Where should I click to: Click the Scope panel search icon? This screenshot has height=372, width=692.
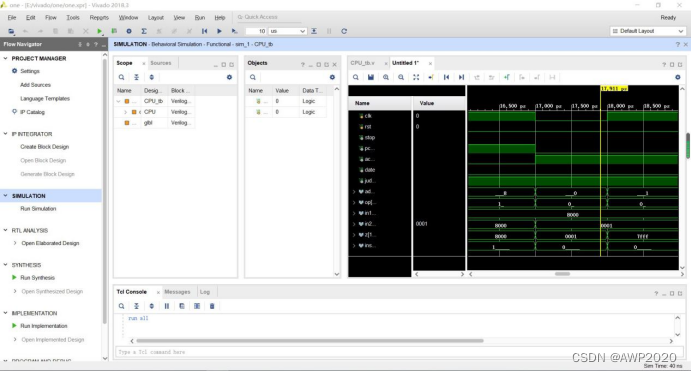click(x=121, y=77)
